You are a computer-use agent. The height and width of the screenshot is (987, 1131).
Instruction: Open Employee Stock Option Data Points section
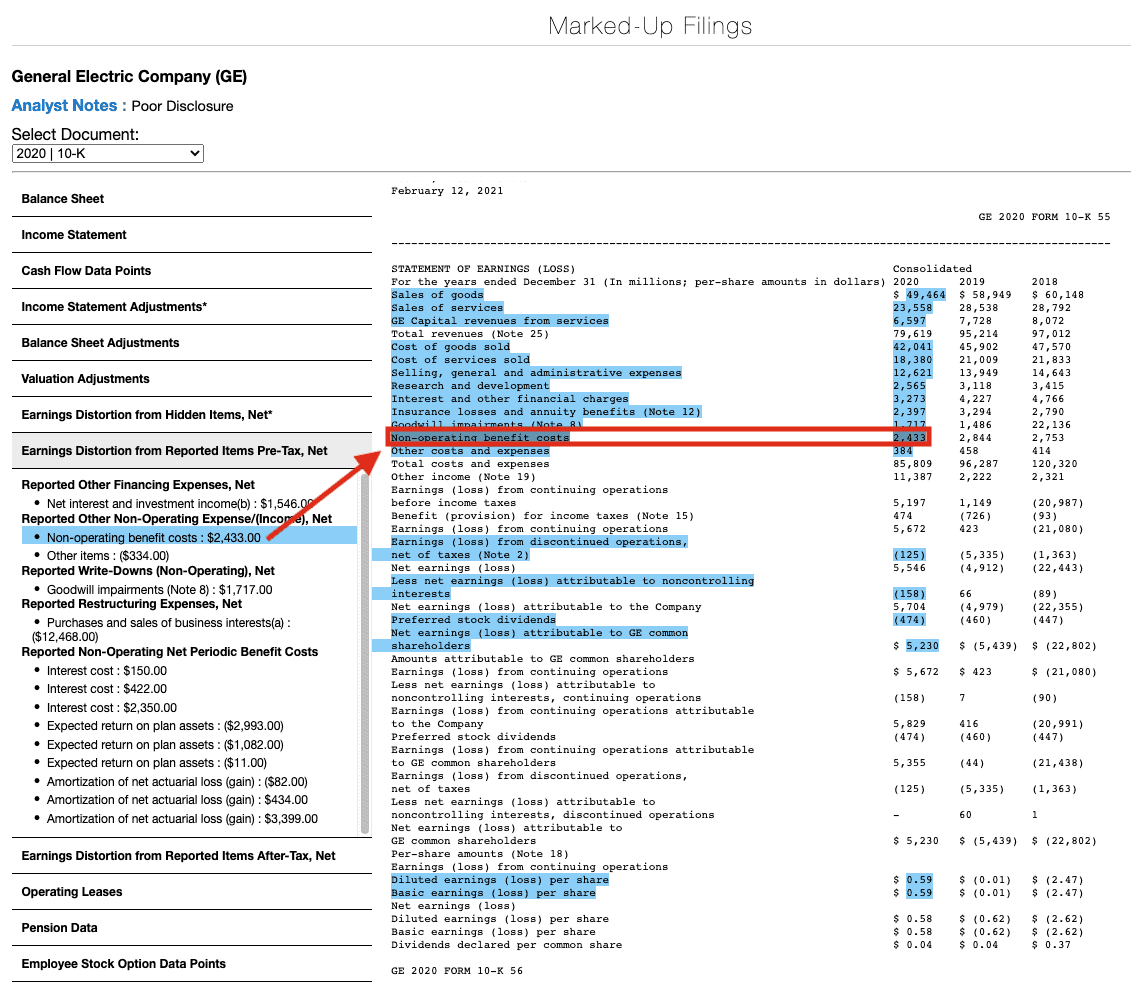[192, 965]
